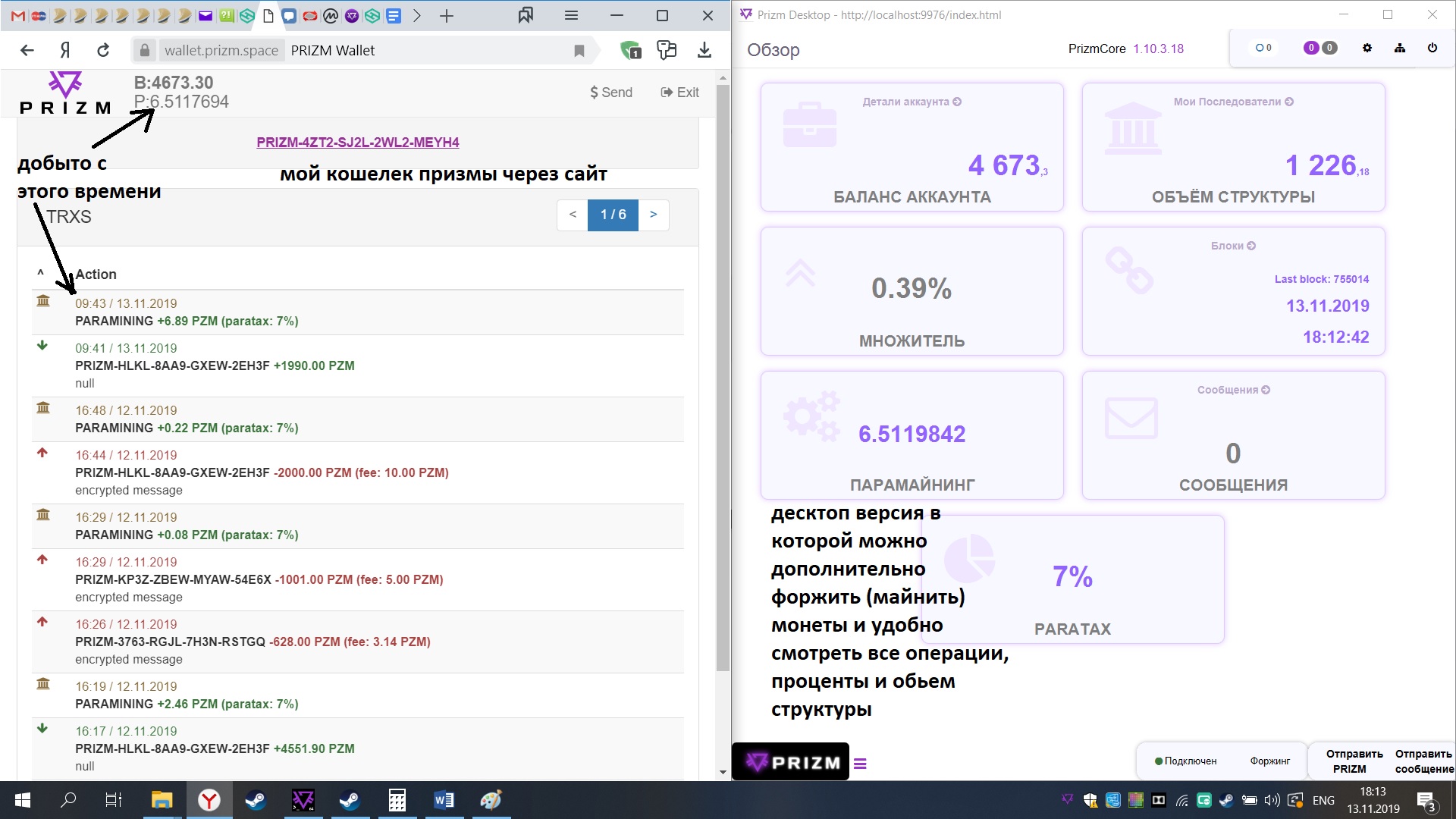Click the PrizmCore version 1.10.3.18
Screen dimensions: 1456x819
click(1158, 49)
